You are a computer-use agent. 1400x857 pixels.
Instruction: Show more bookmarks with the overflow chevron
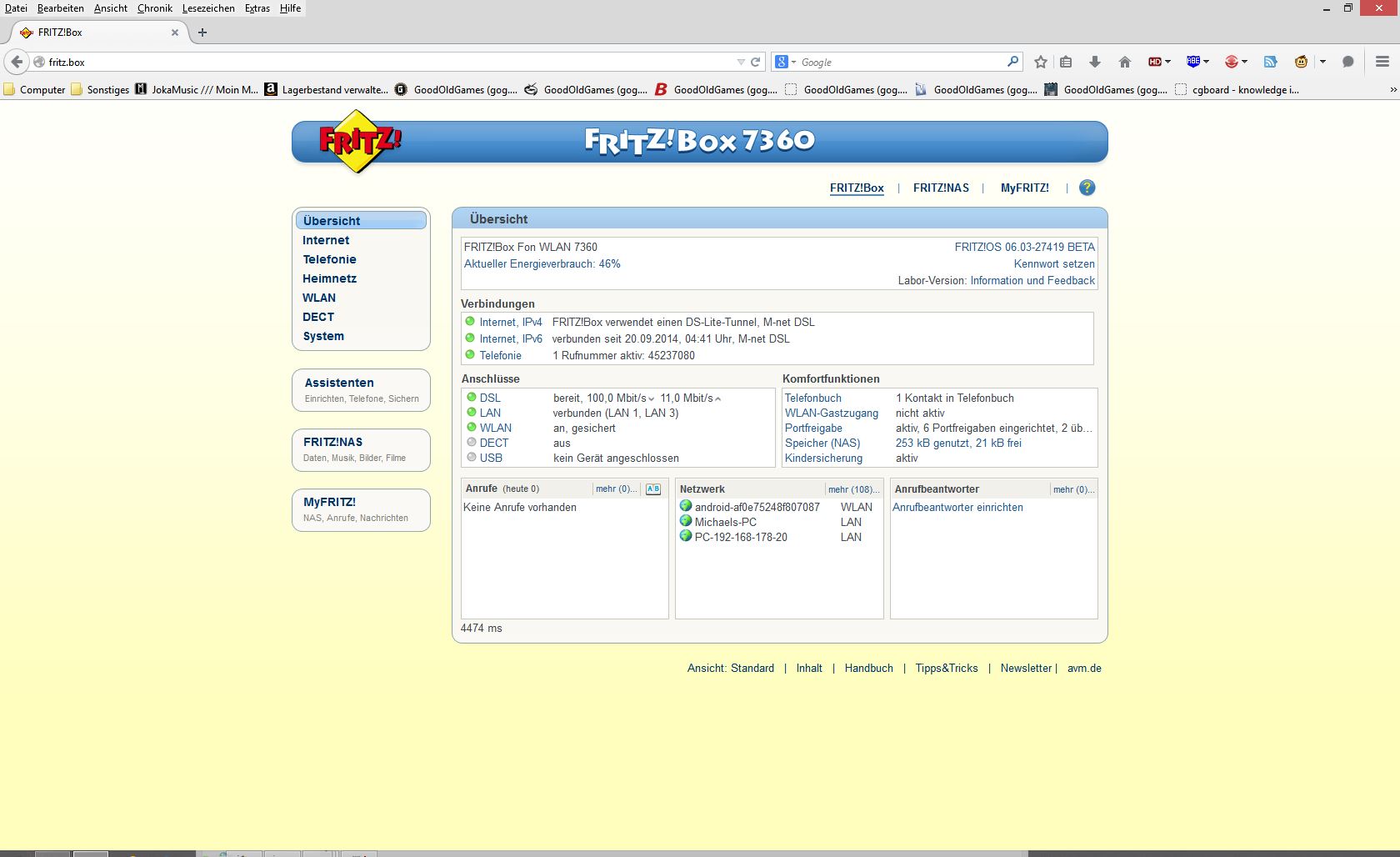click(1393, 89)
